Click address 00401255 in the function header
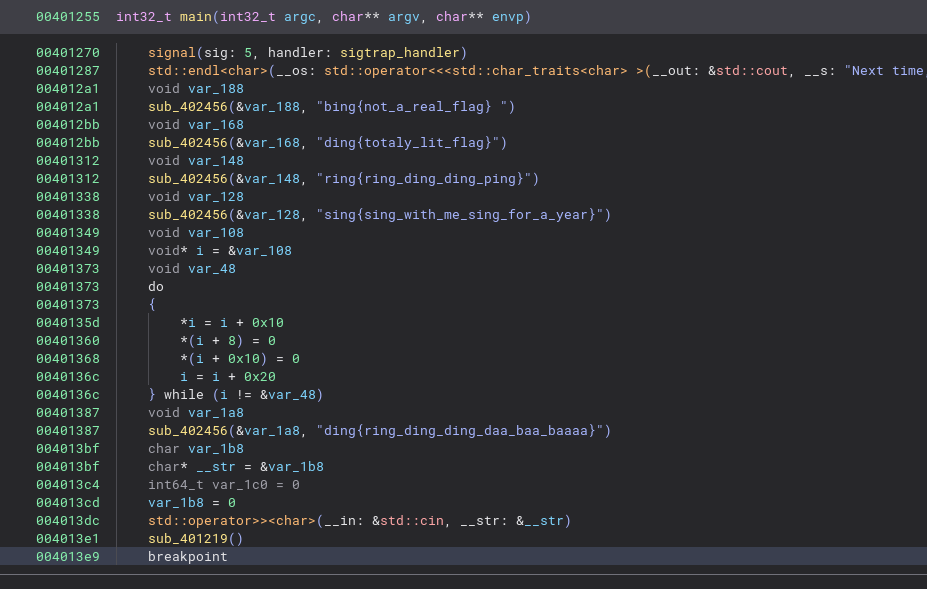The width and height of the screenshot is (927, 589). click(67, 18)
